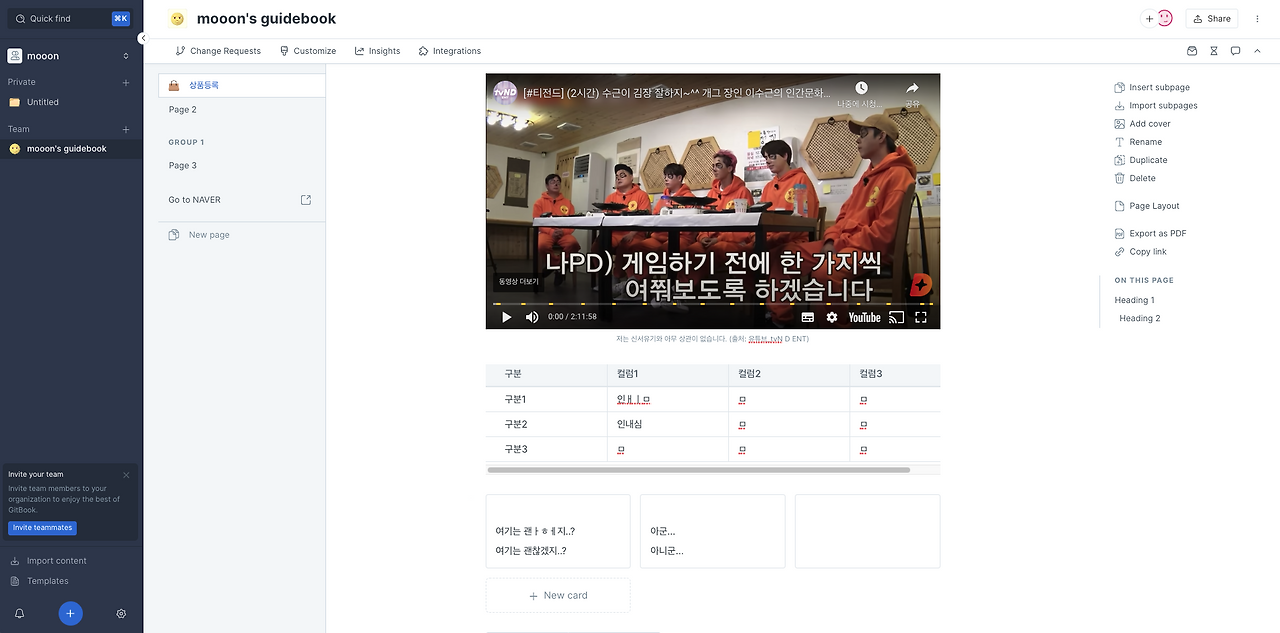Open the Insights tab
Screen dimensions: 1280x633
click(x=377, y=51)
